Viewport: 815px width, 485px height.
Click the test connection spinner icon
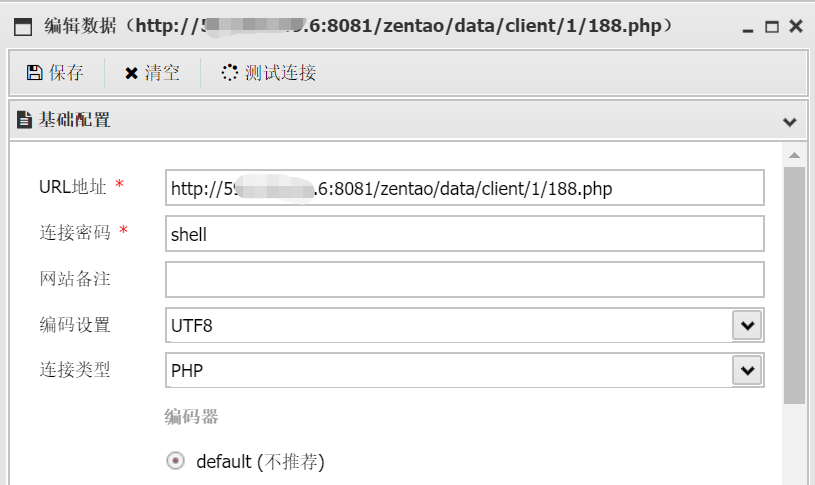(230, 72)
